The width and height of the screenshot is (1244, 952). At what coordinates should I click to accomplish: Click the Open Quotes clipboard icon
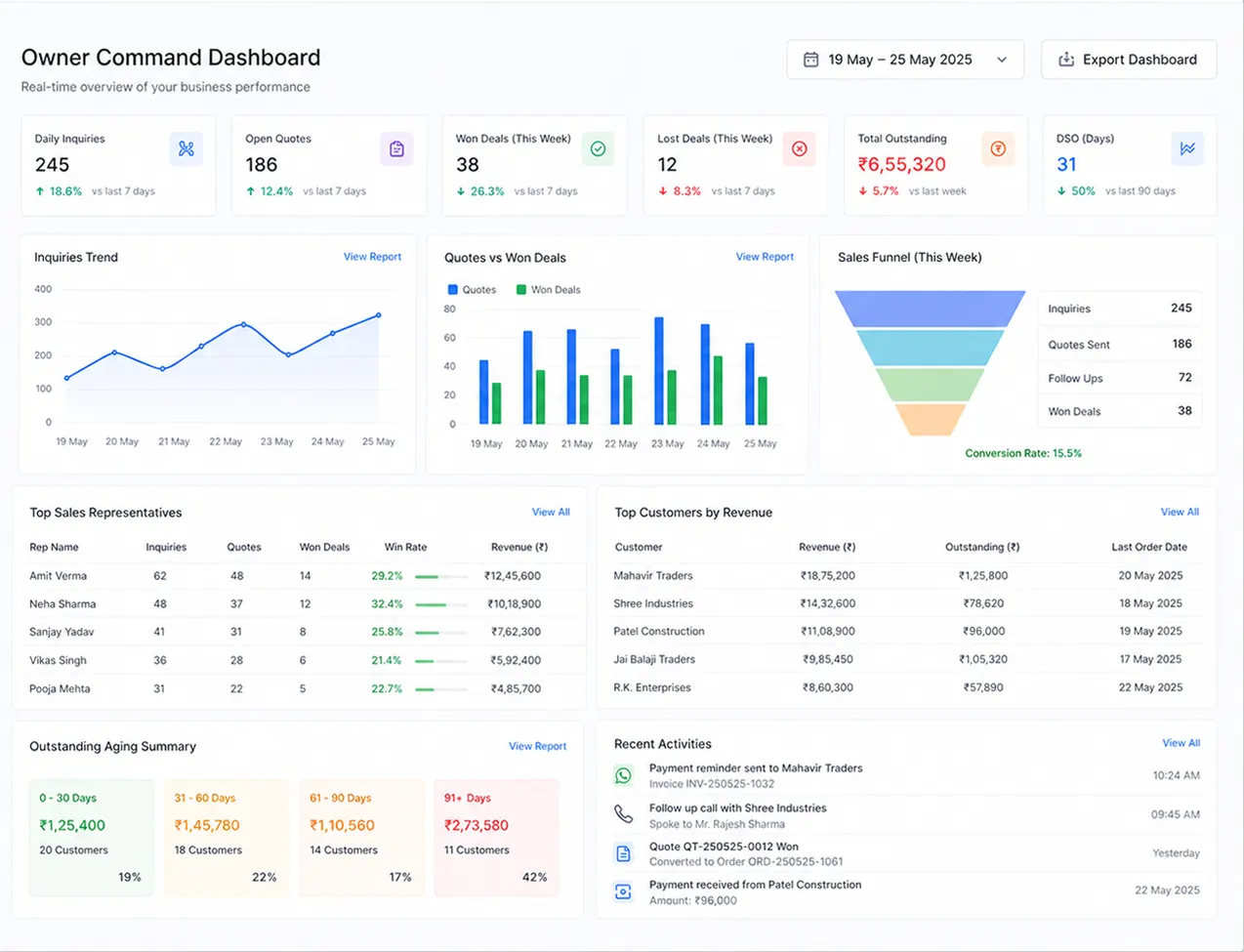[396, 148]
